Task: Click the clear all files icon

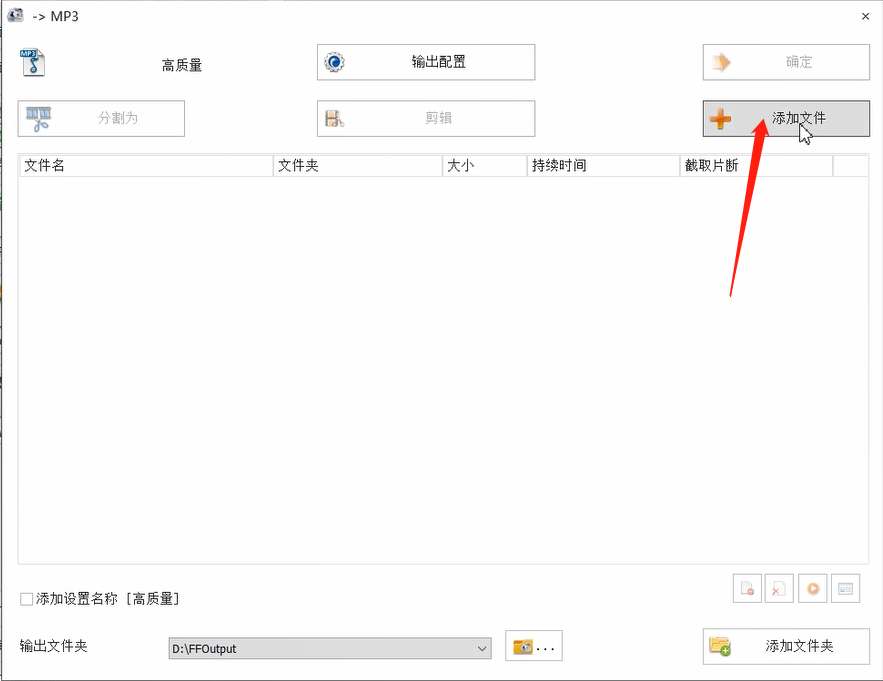Action: tap(779, 588)
